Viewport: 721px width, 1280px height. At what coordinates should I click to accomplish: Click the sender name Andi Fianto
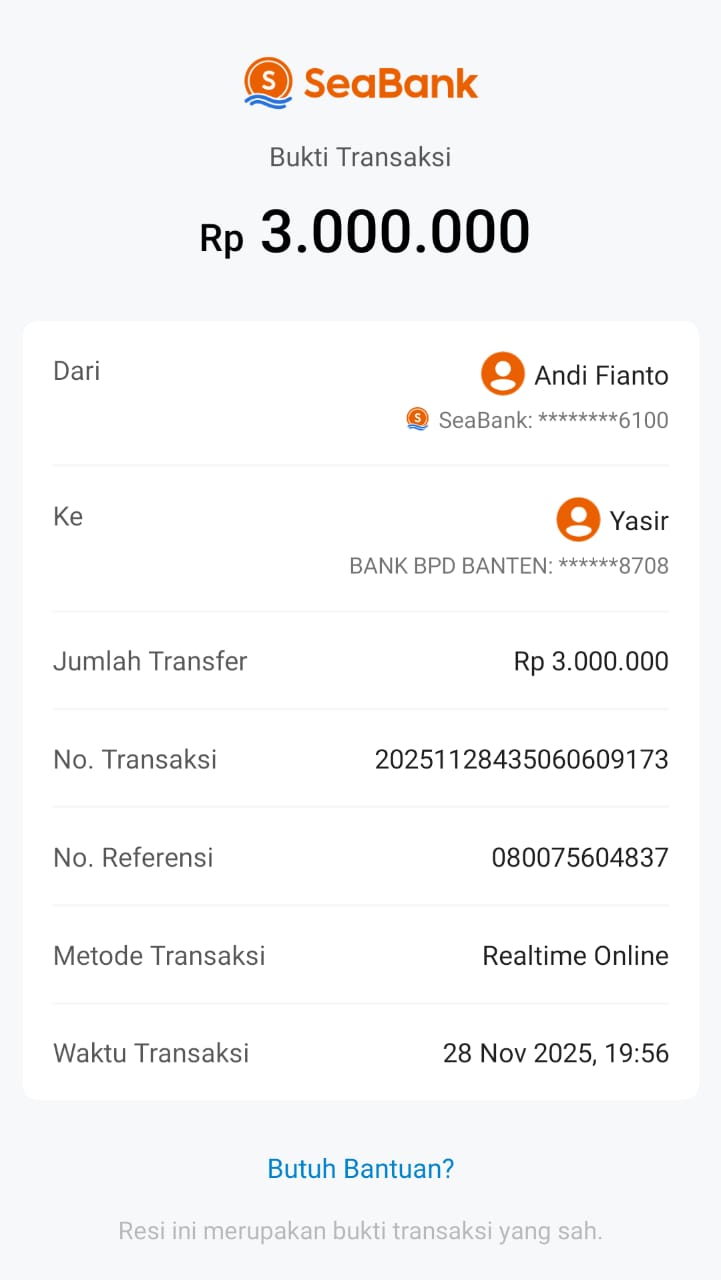[601, 375]
